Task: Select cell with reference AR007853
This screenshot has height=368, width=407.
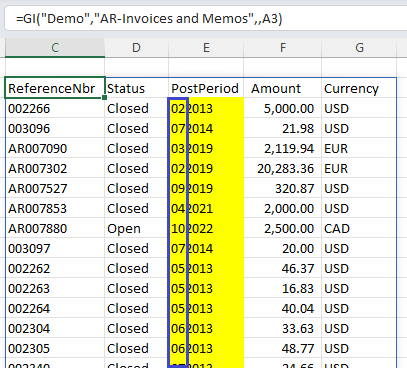Action: click(55, 208)
